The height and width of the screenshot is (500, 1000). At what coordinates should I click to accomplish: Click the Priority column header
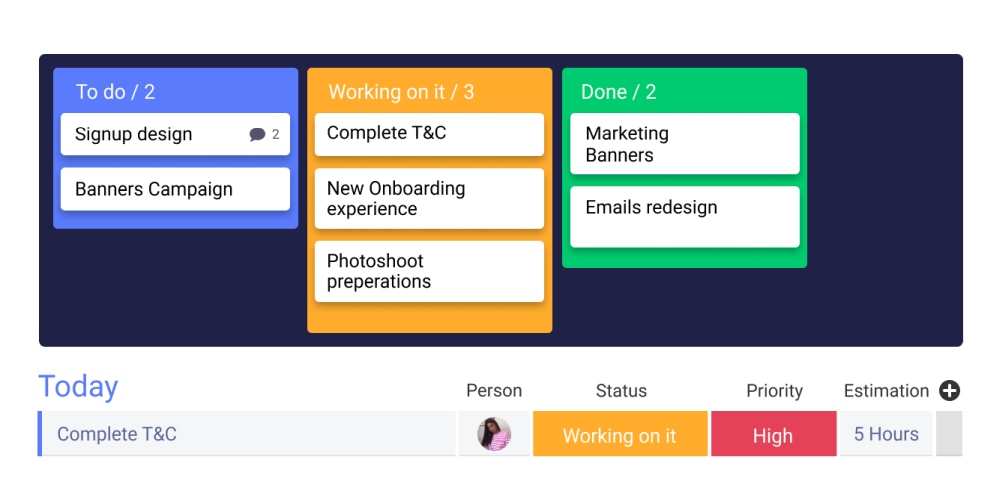(x=774, y=391)
